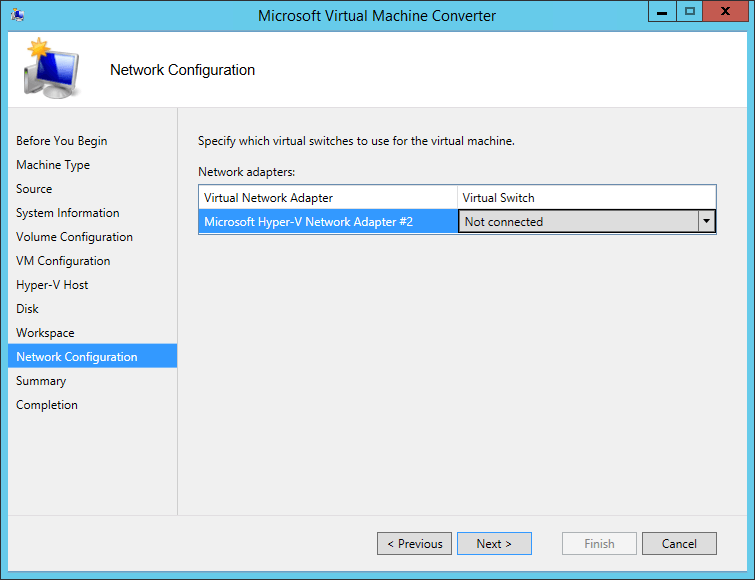
Task: Maximize the Virtual Machine Converter window
Action: tap(690, 12)
